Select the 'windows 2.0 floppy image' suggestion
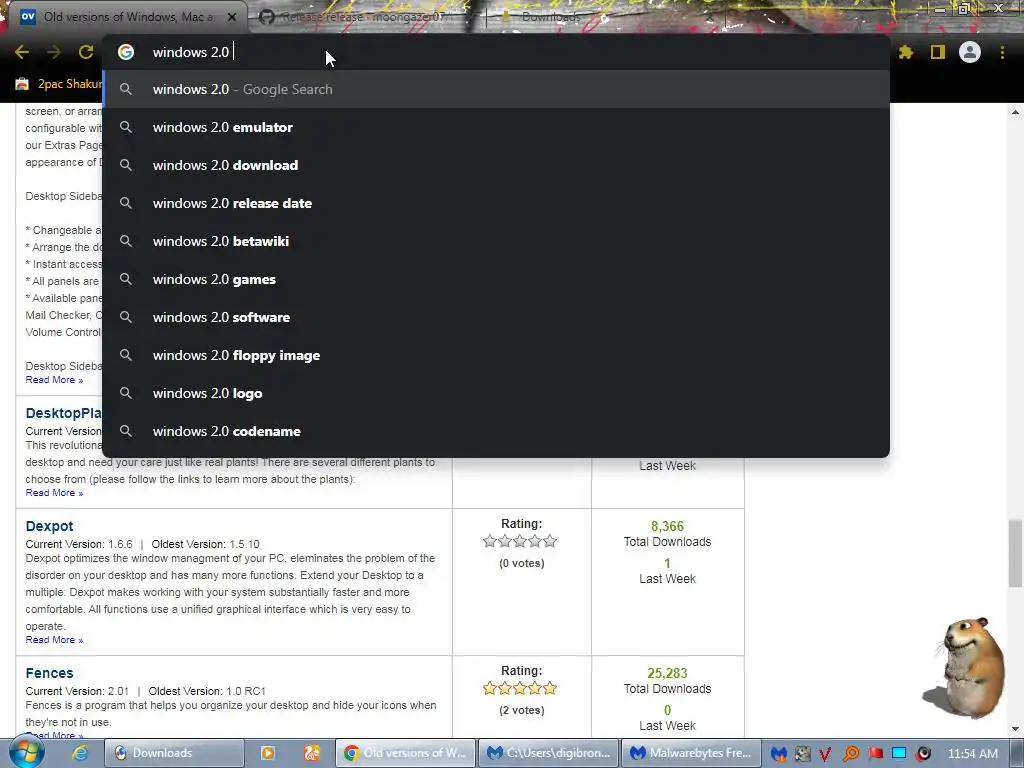Viewport: 1024px width, 768px height. 496,355
